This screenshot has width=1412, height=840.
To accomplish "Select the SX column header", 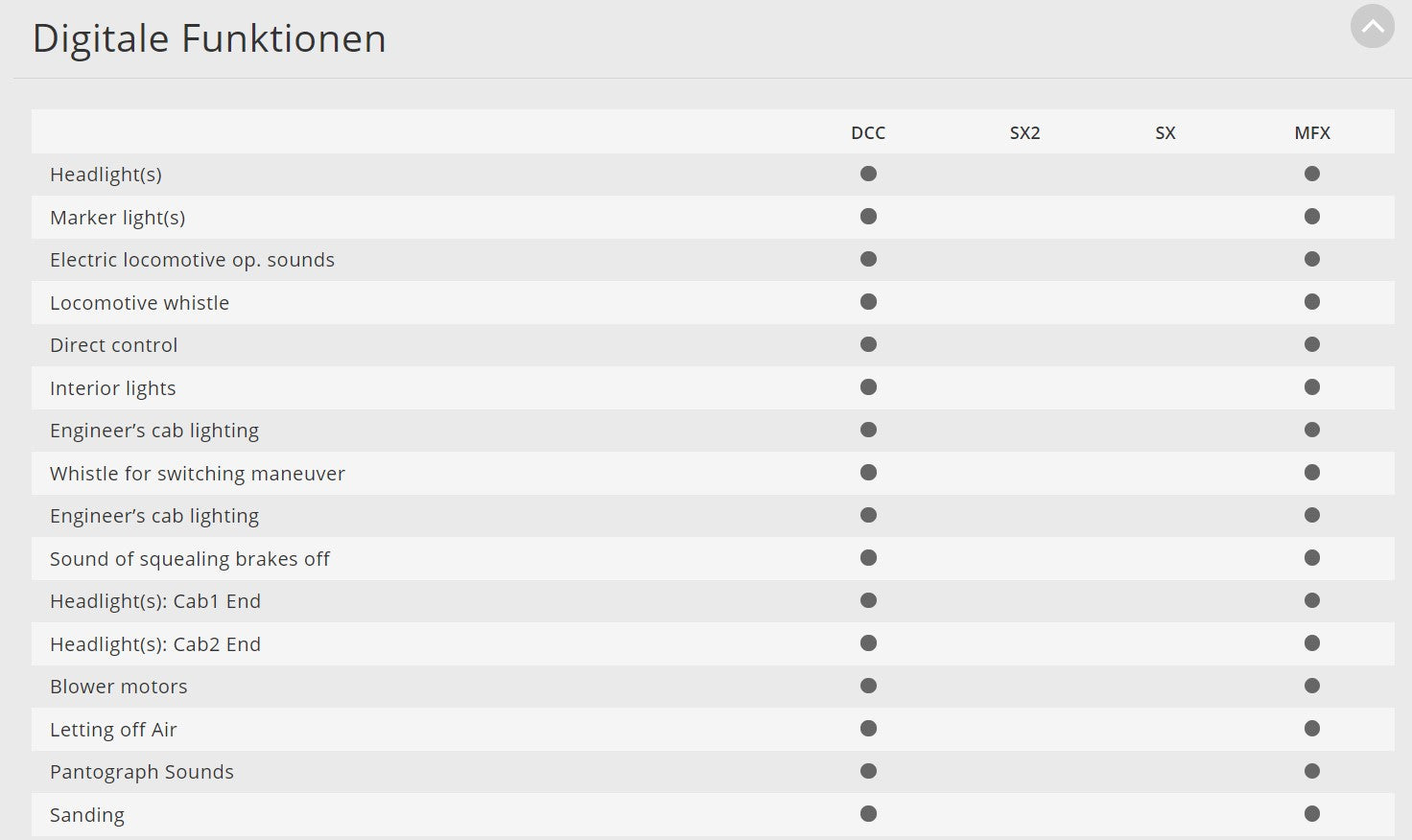I will pos(1165,133).
